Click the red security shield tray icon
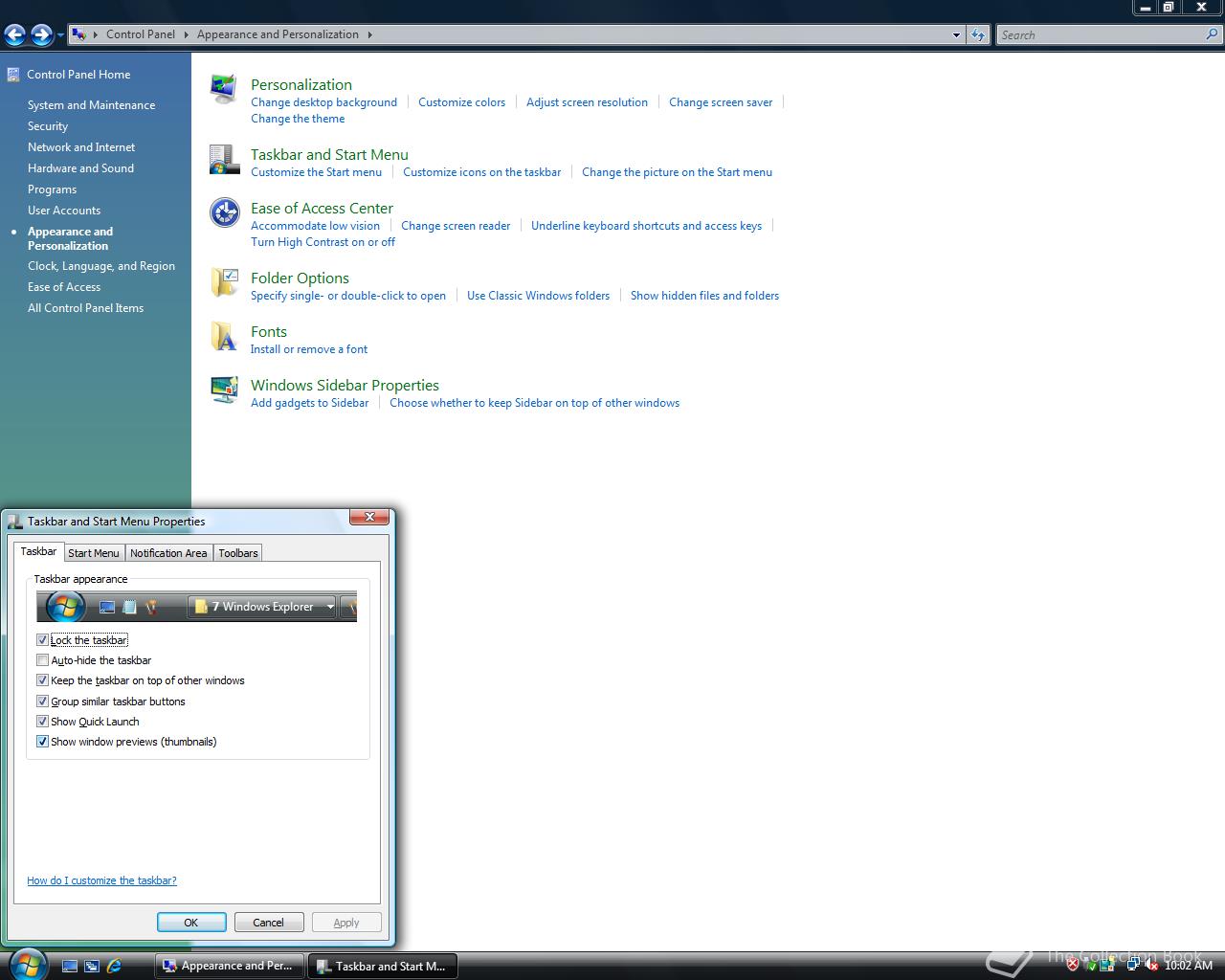The height and width of the screenshot is (980, 1225). 1073,965
